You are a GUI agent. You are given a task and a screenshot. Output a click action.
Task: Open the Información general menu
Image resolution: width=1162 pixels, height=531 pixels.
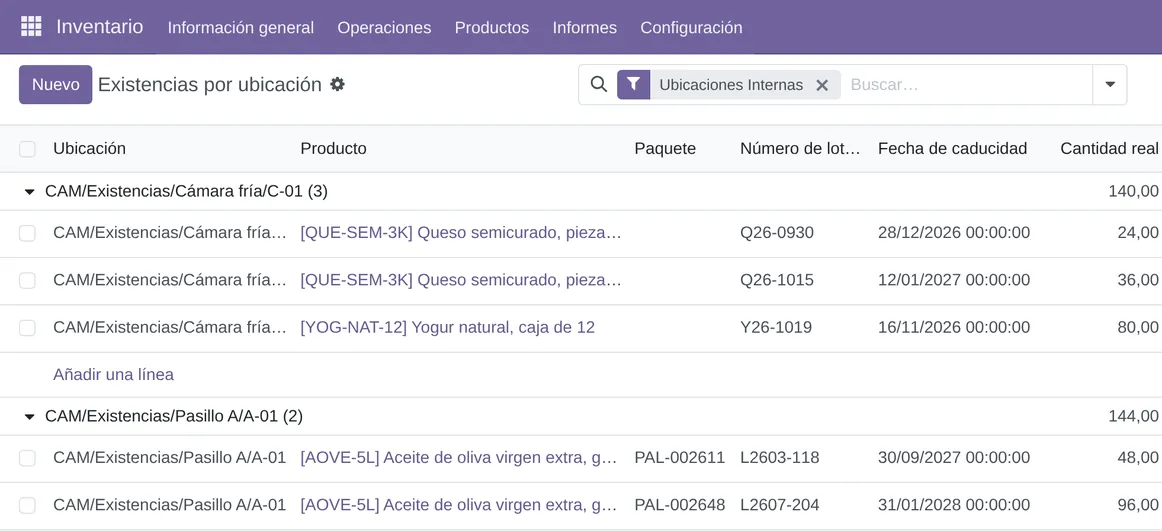click(241, 27)
